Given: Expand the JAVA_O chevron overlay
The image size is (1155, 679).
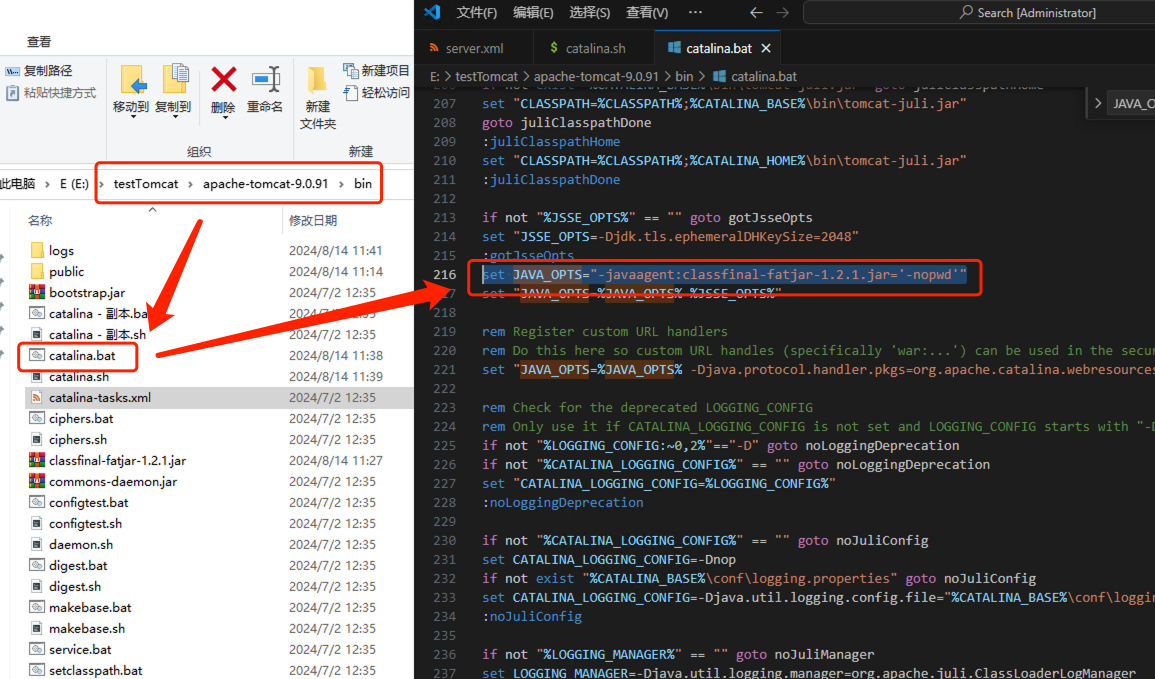Looking at the screenshot, I should 1098,103.
